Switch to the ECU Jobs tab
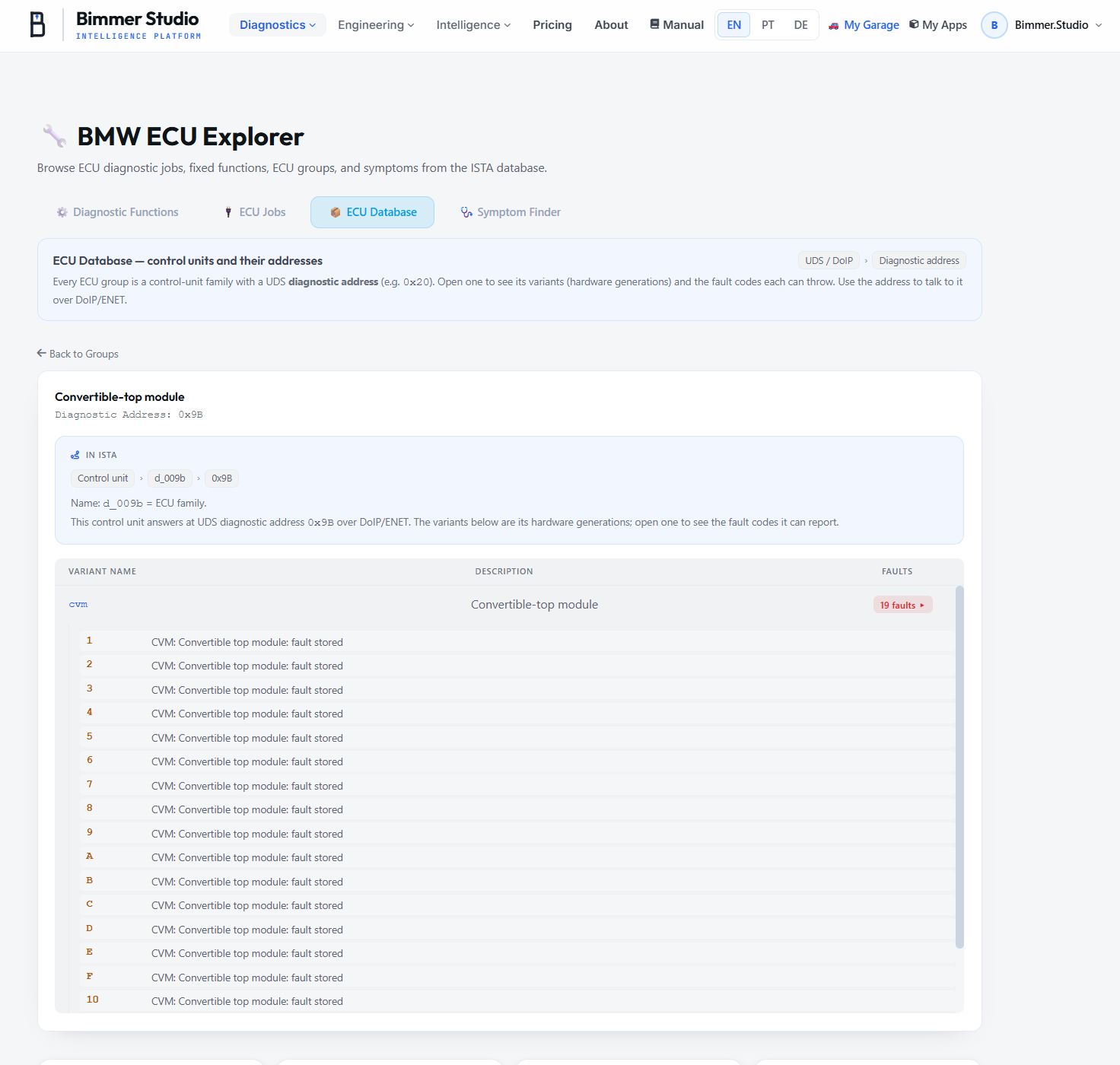 point(254,212)
